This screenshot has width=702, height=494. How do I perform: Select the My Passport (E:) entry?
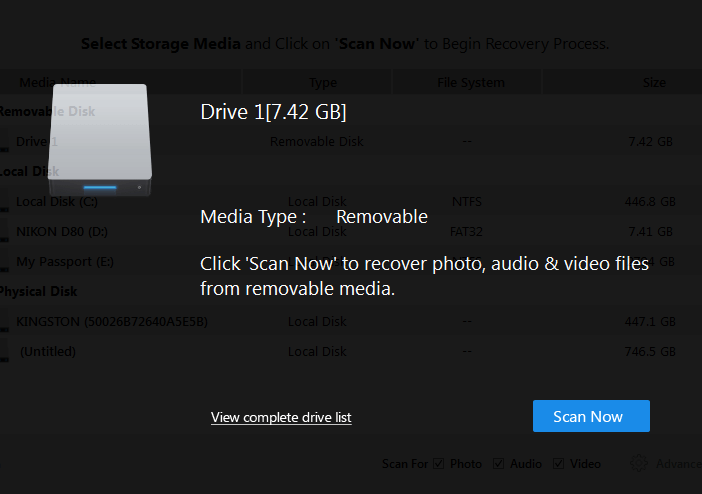click(65, 262)
